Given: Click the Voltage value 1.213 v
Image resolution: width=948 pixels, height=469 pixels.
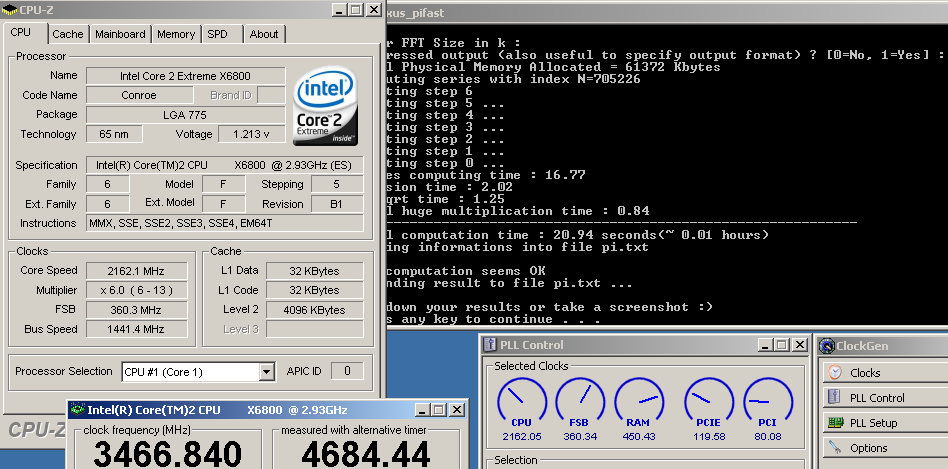Looking at the screenshot, I should click(252, 134).
